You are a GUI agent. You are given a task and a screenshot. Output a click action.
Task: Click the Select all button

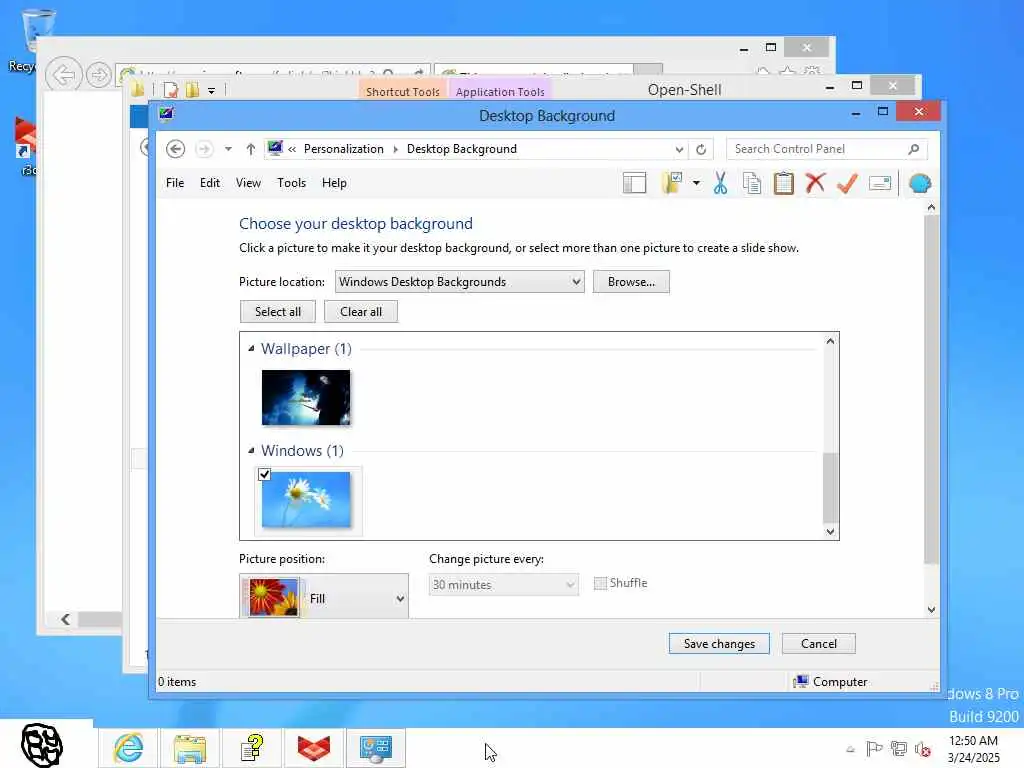coord(278,312)
